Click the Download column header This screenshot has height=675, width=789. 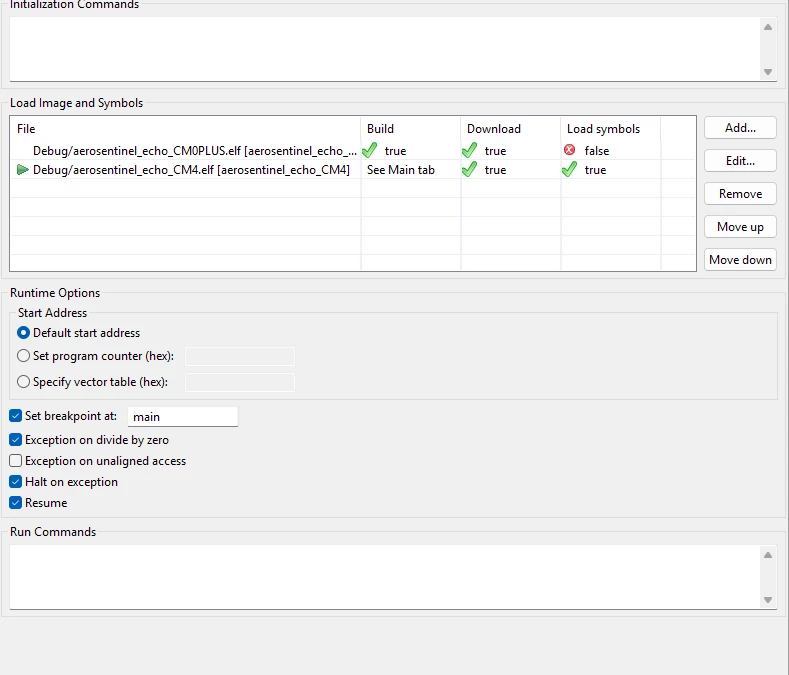511,129
